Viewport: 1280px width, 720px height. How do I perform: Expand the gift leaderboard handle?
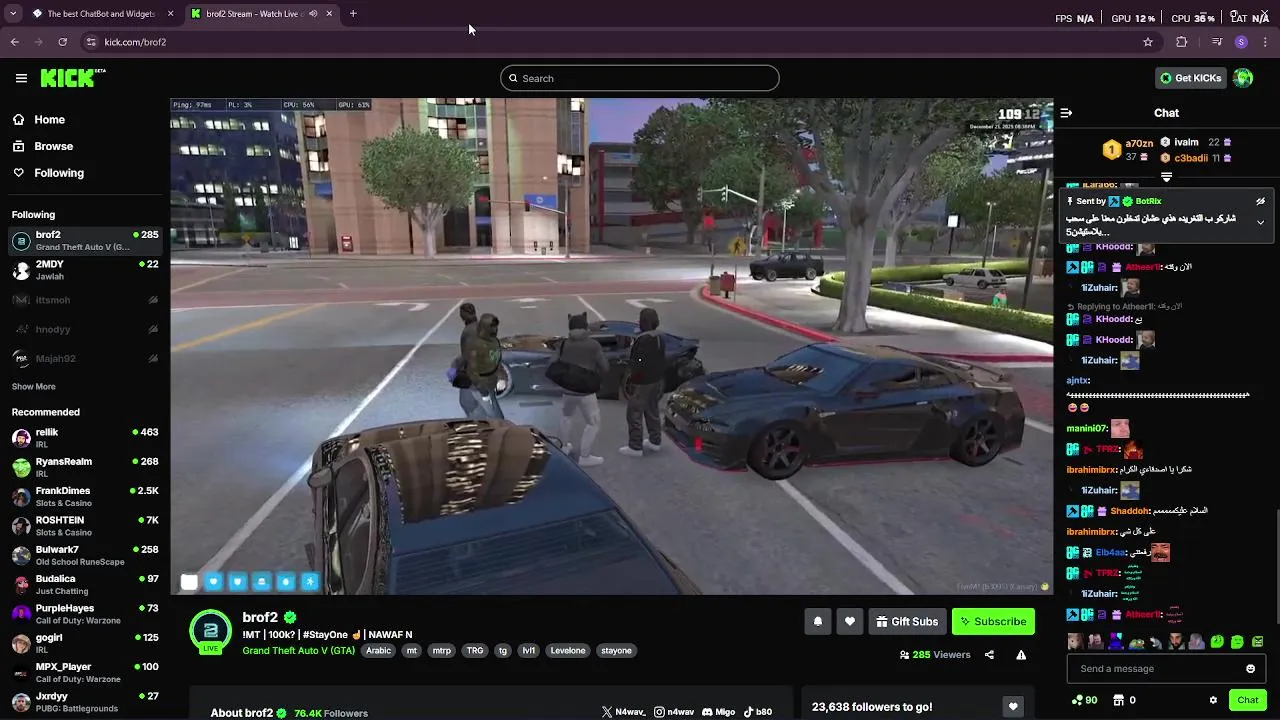click(1166, 177)
